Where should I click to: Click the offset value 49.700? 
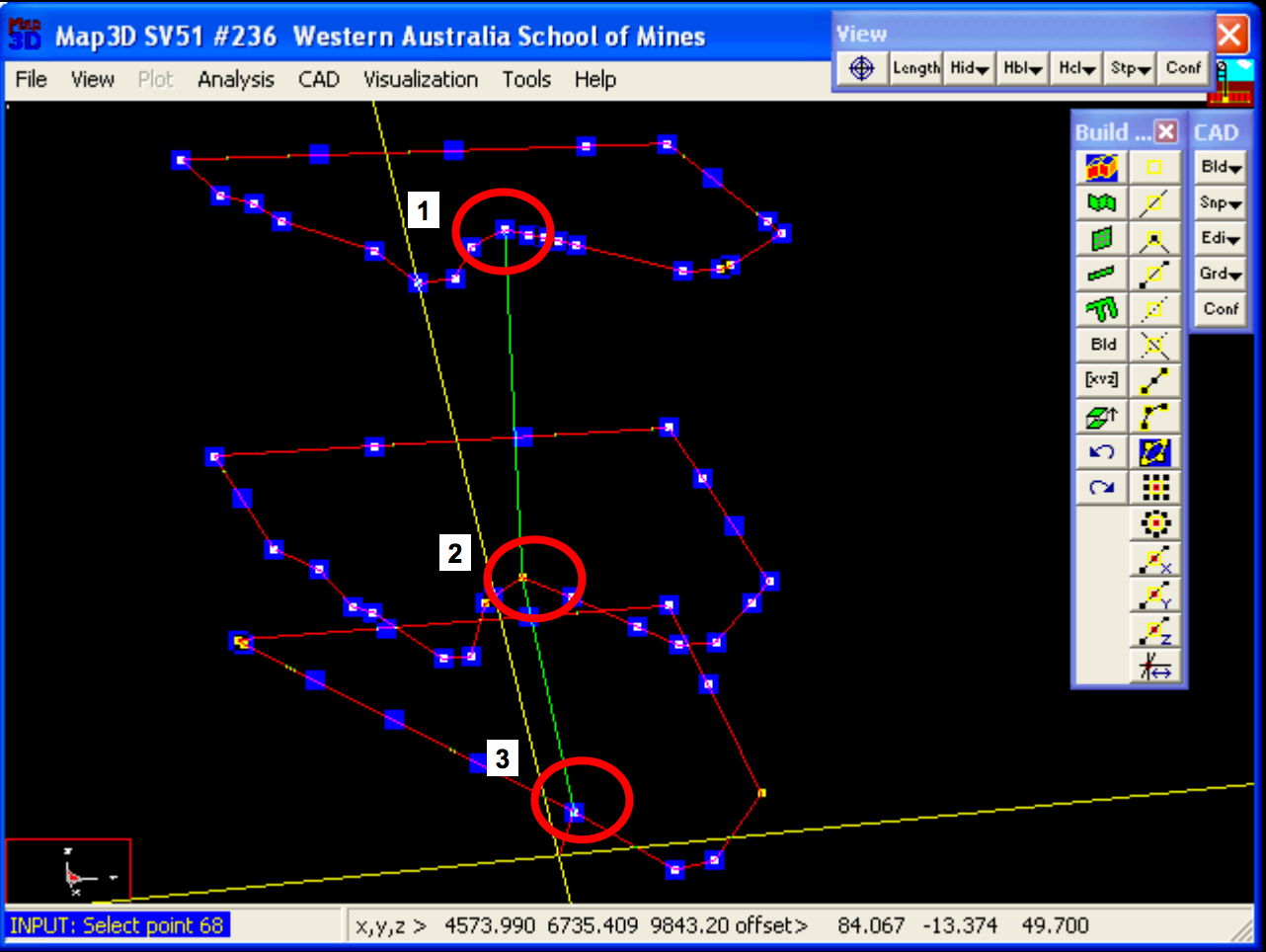click(x=1055, y=925)
